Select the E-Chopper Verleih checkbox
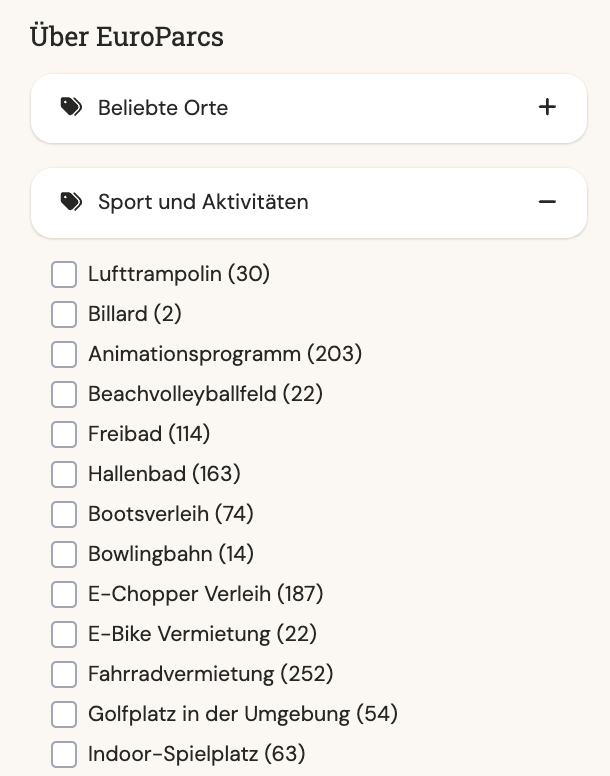610x776 pixels. pos(64,594)
